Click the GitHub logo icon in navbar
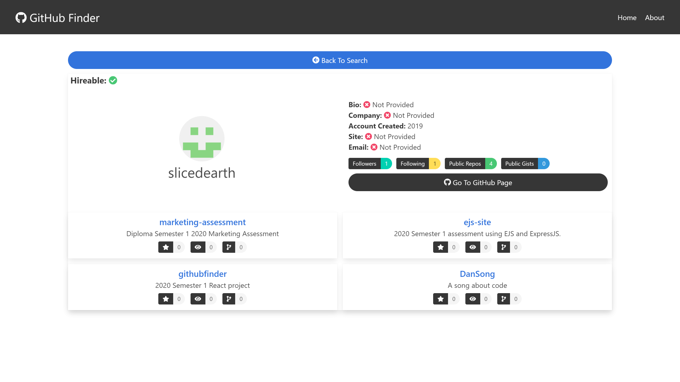Viewport: 680px width, 382px height. (21, 18)
